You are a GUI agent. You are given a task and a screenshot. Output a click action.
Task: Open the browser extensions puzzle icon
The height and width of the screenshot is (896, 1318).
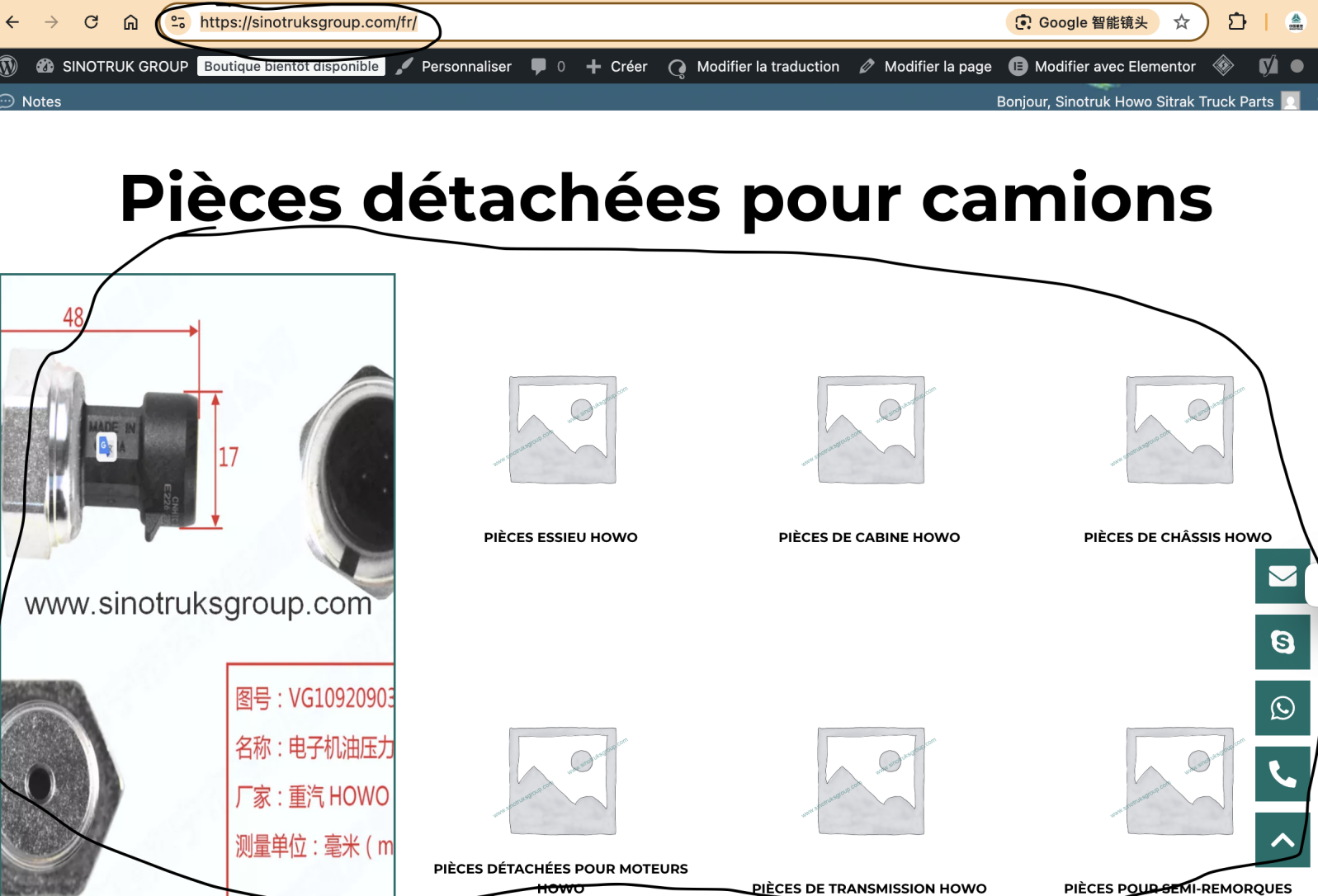1237,22
